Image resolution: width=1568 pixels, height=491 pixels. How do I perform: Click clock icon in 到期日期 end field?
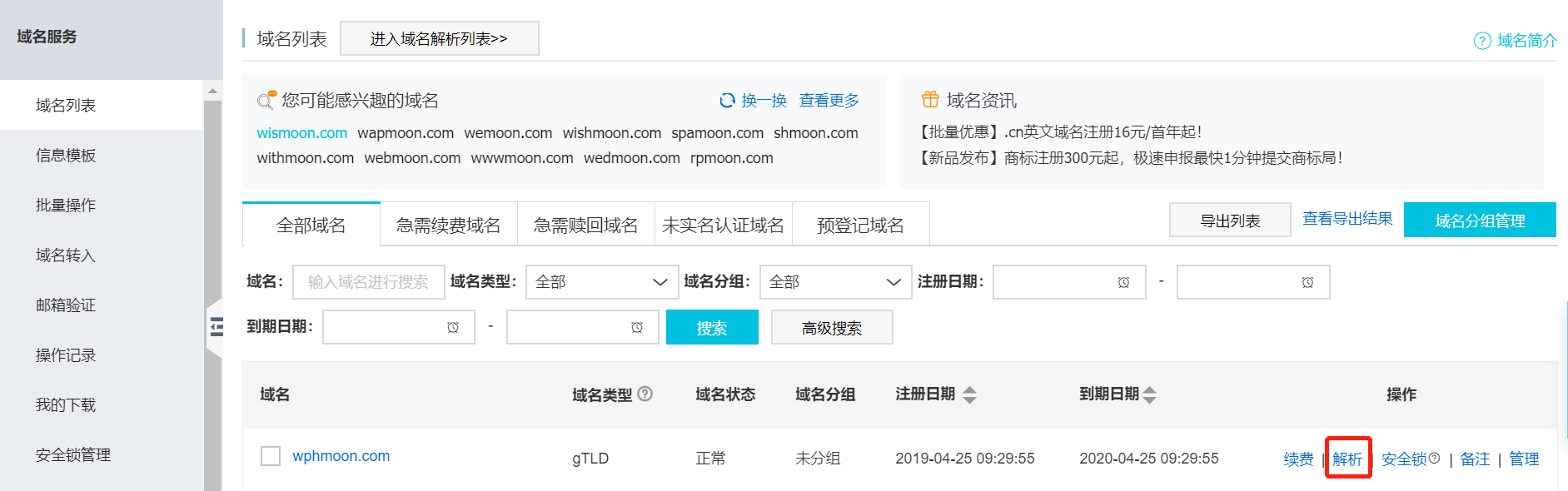pyautogui.click(x=637, y=327)
